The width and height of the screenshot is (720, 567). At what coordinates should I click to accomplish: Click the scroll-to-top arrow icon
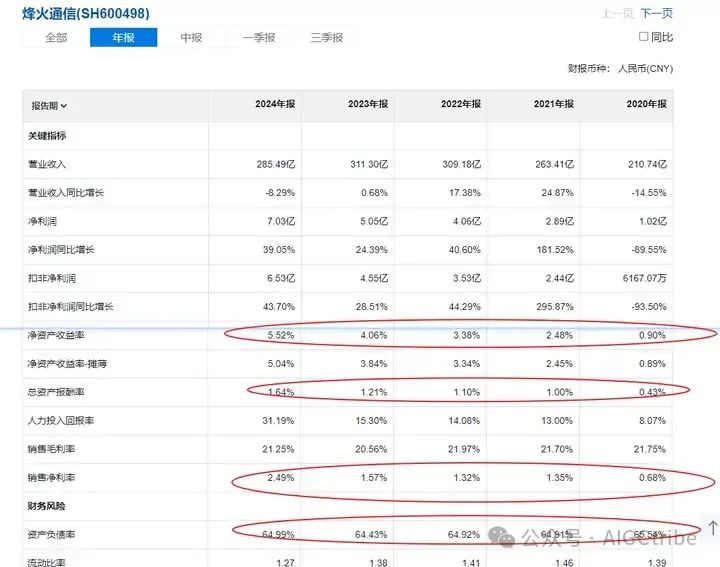(x=713, y=527)
